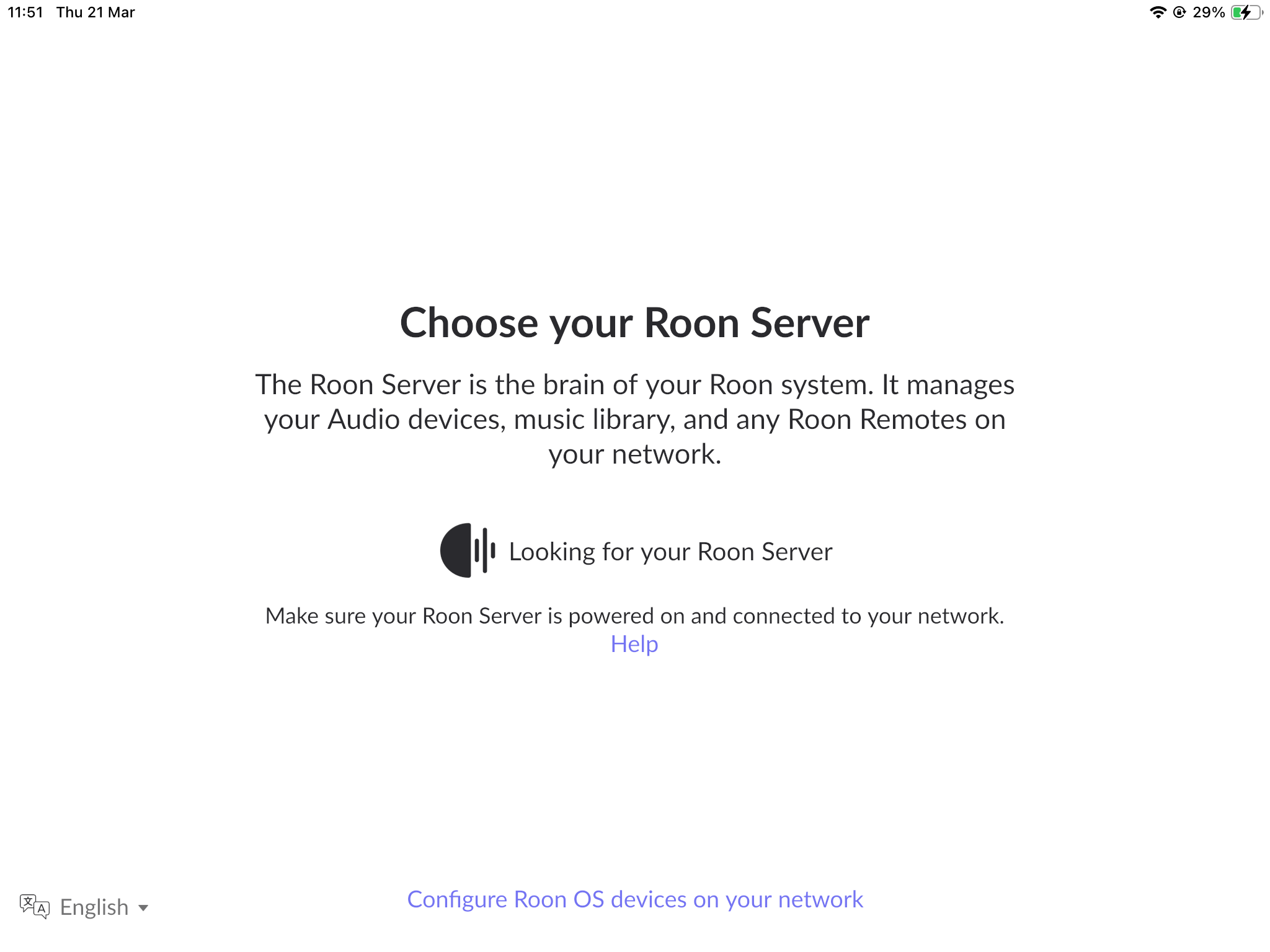Tap the rotation lock status icon
Screen dimensions: 1270x952
(1179, 12)
